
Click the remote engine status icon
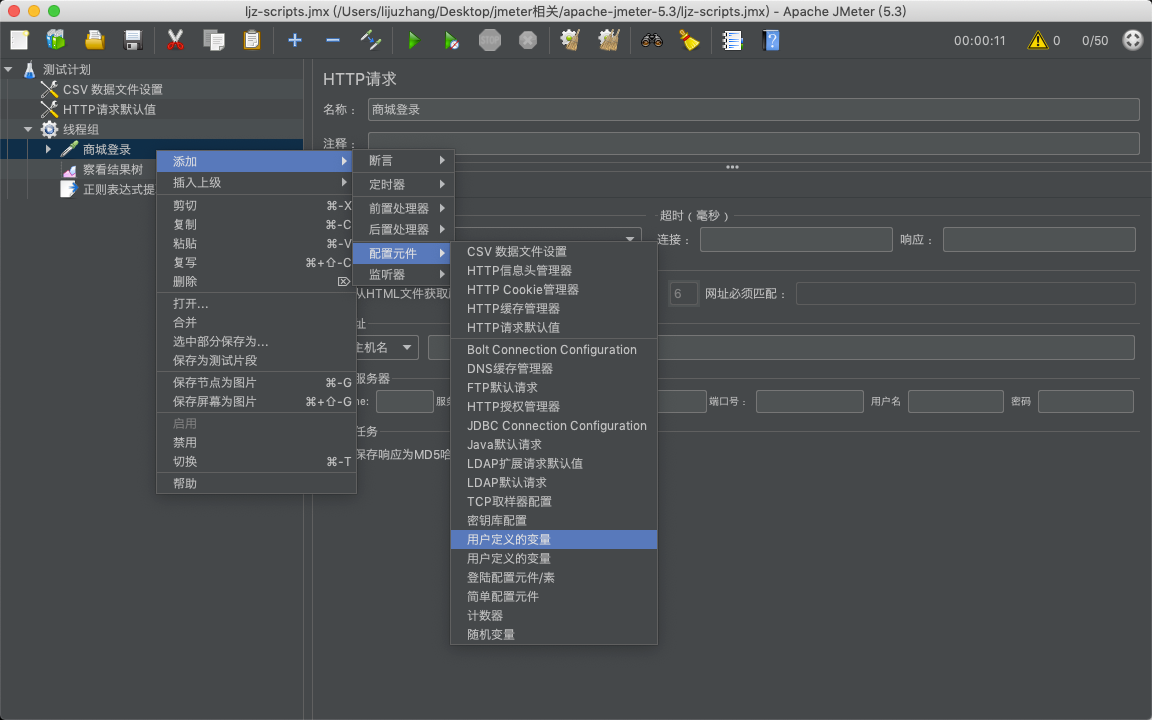[x=1133, y=40]
